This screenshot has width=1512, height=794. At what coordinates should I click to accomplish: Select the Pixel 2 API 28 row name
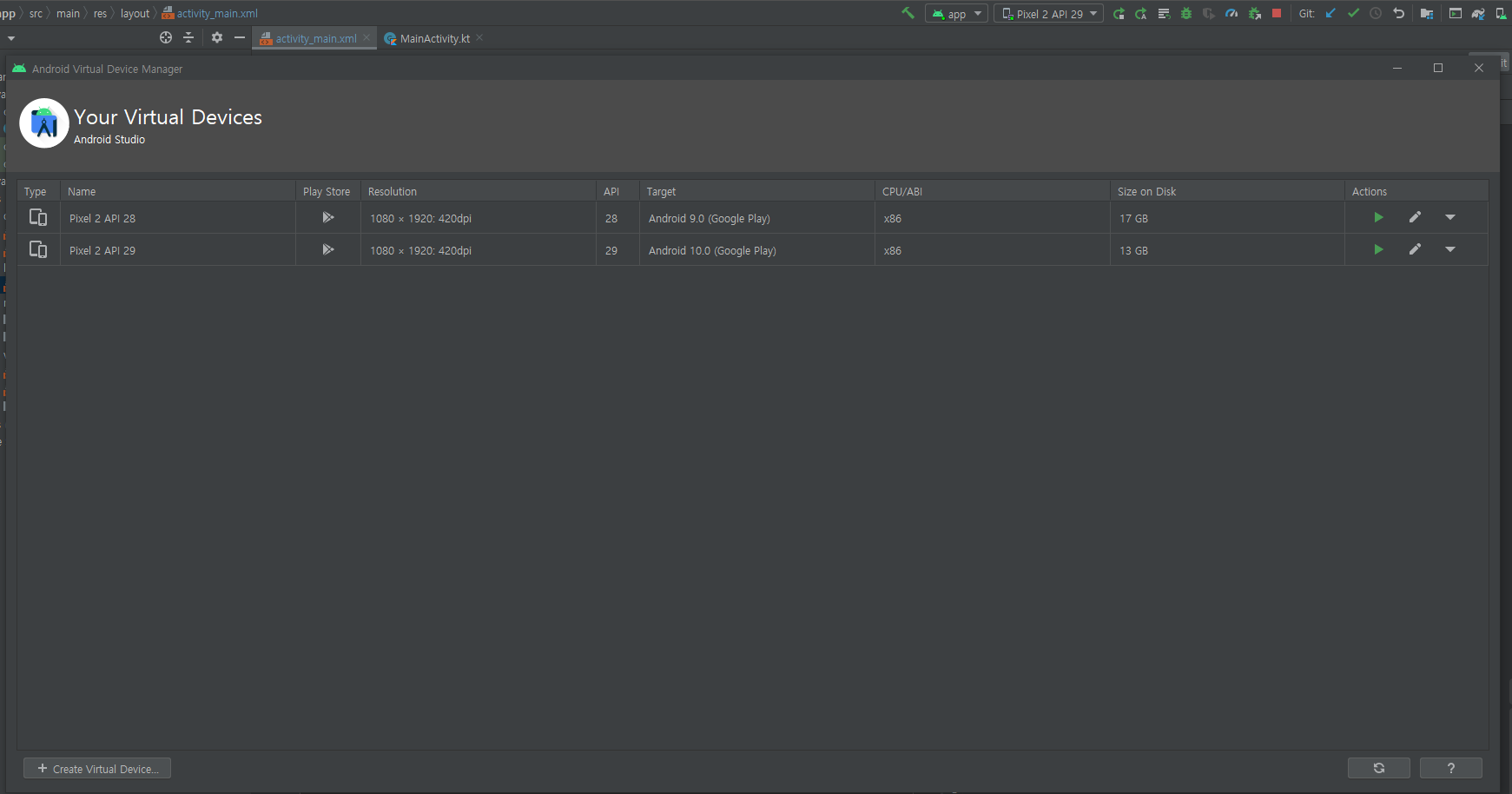pyautogui.click(x=102, y=218)
